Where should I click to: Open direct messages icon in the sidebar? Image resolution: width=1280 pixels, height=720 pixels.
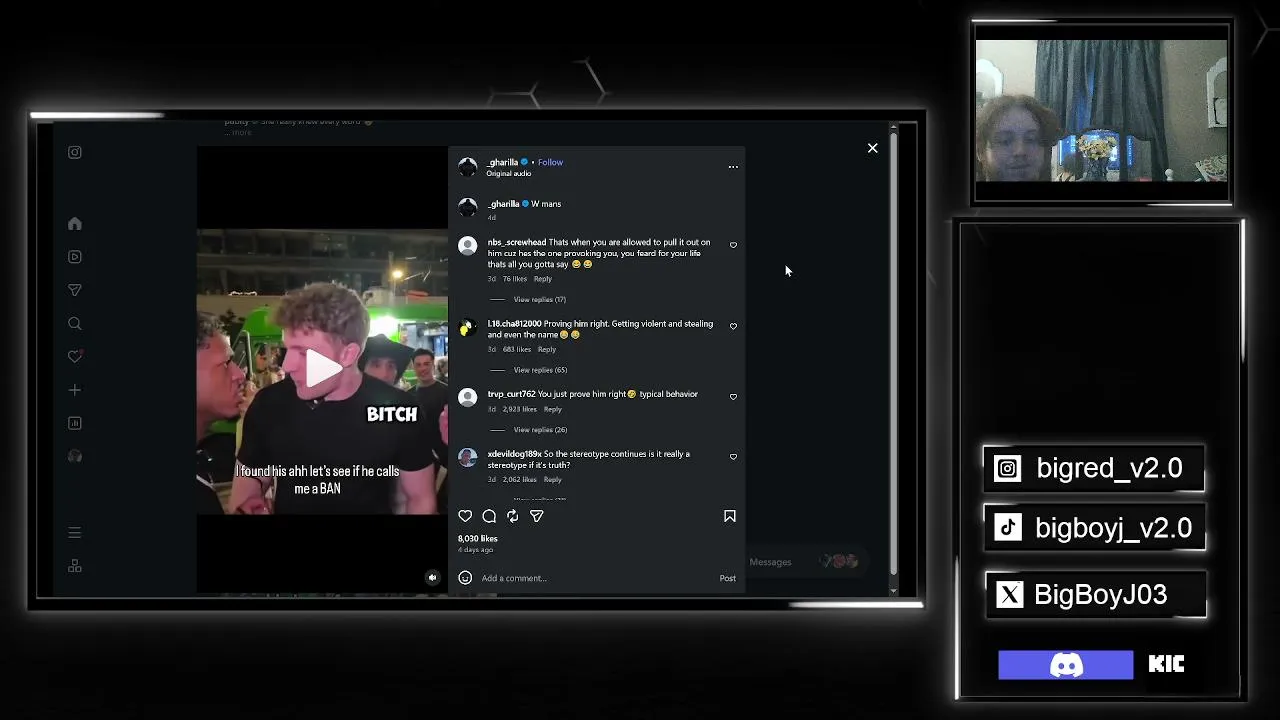[75, 290]
